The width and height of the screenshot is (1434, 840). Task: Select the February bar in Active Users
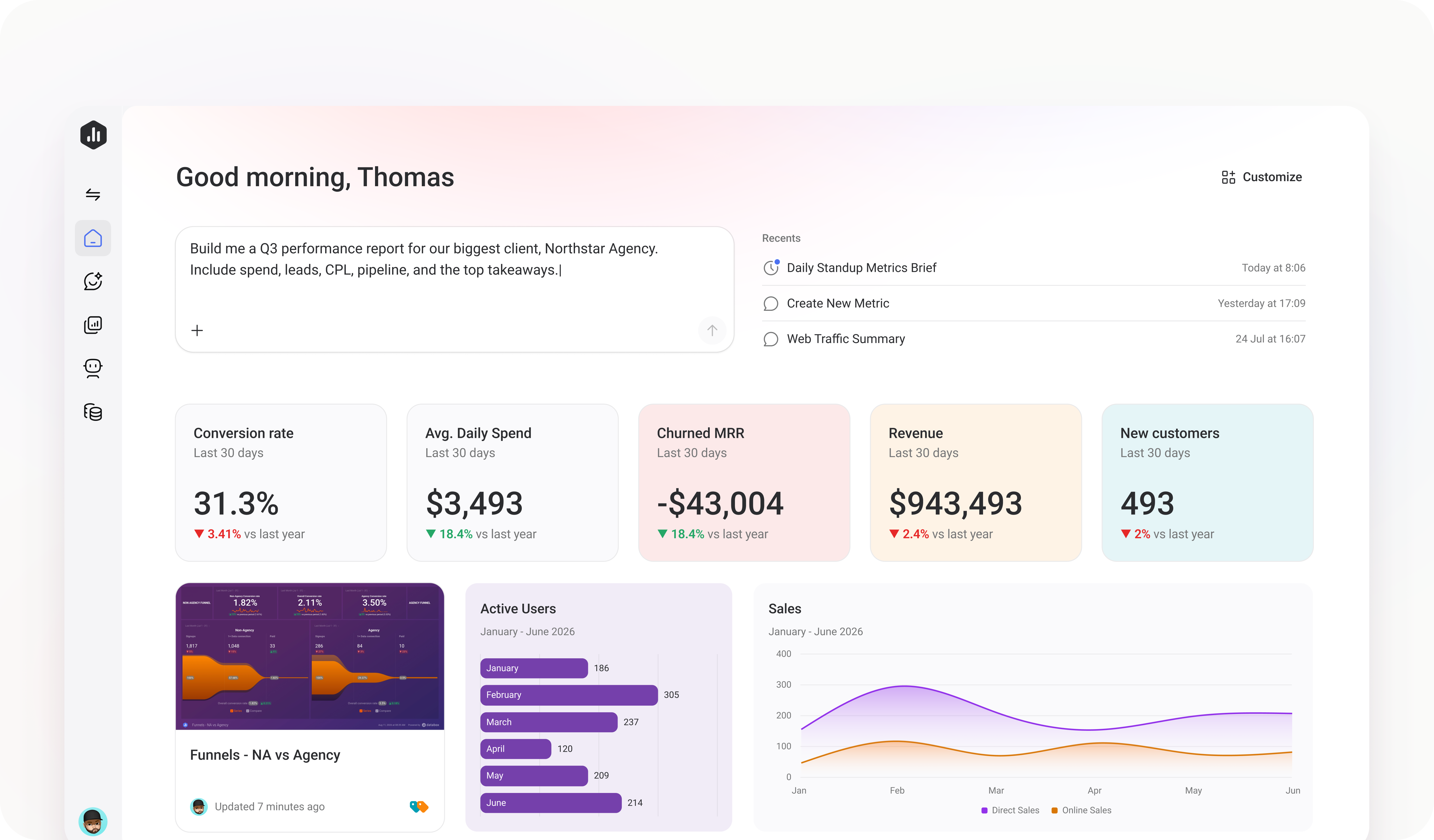[569, 695]
